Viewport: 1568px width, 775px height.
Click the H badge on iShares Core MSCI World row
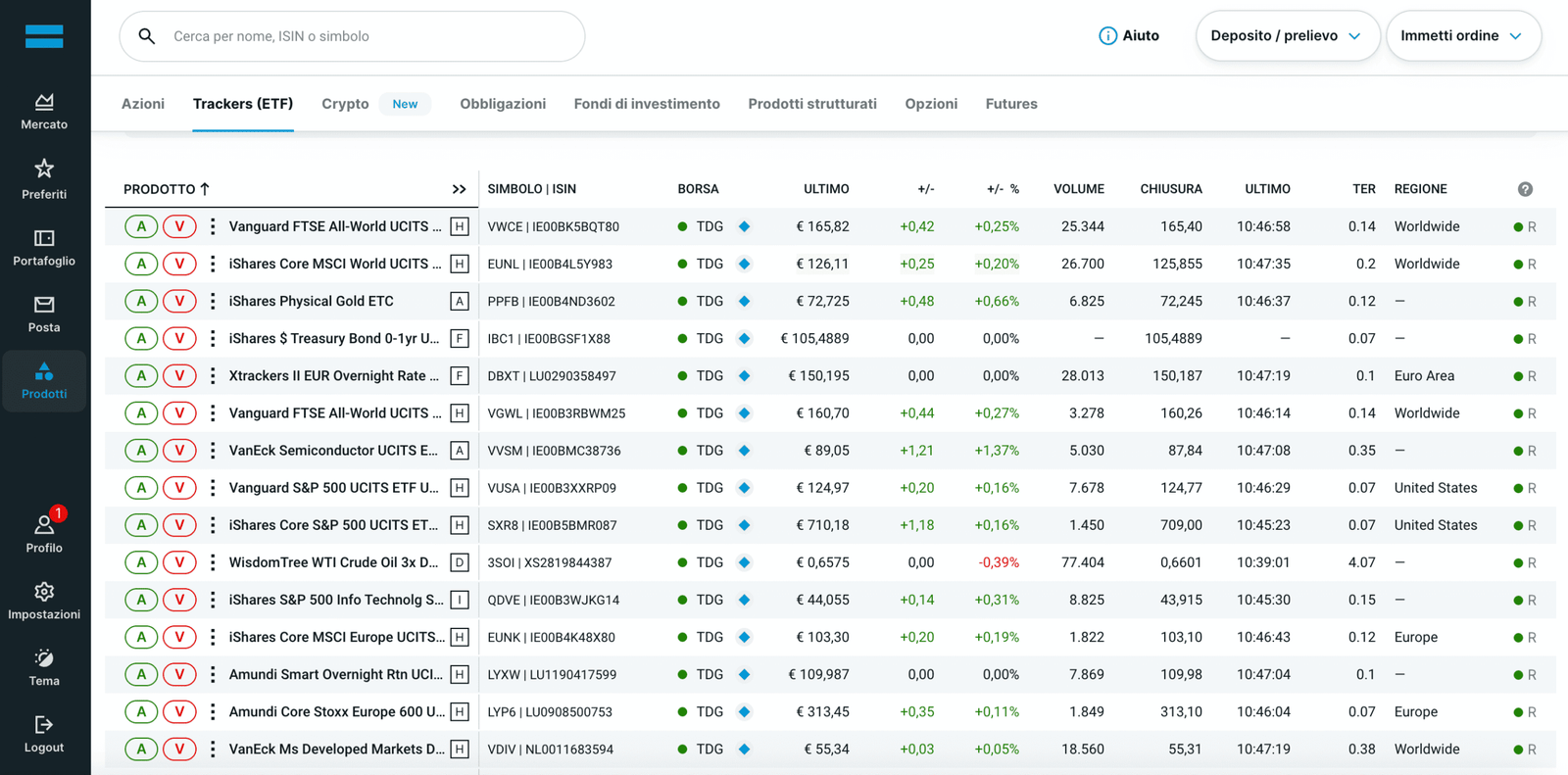pos(459,265)
